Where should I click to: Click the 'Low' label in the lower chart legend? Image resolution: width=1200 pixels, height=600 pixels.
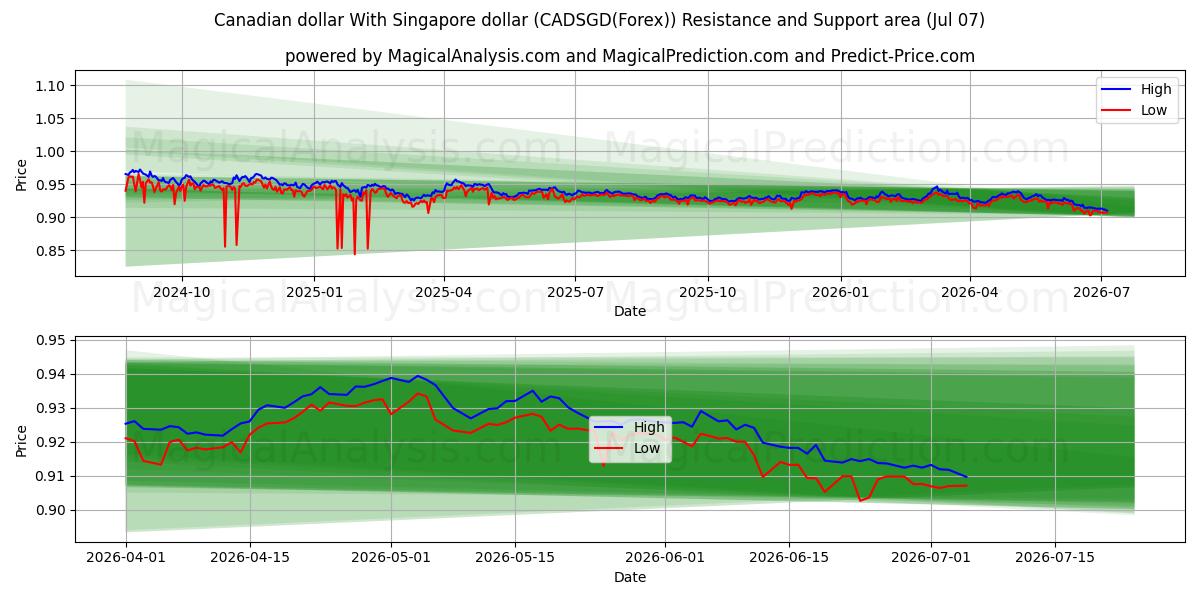pyautogui.click(x=647, y=448)
